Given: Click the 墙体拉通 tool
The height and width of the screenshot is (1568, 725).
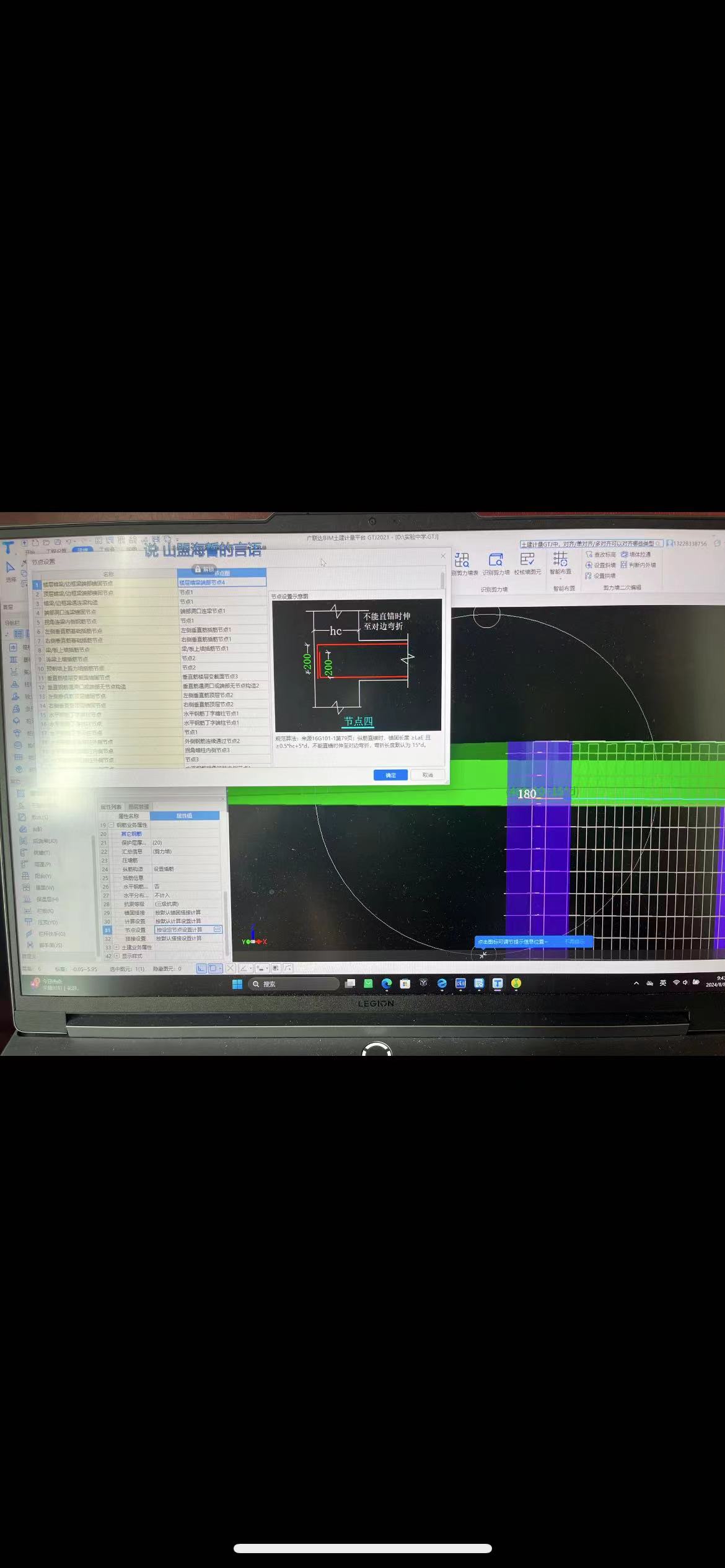Looking at the screenshot, I should coord(636,554).
